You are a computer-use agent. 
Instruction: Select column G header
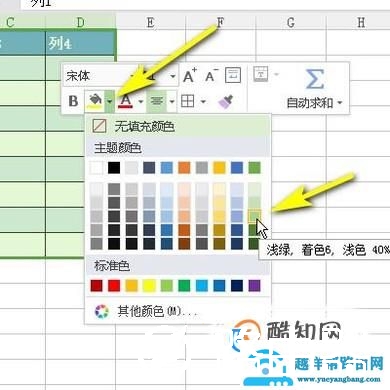pyautogui.click(x=291, y=22)
